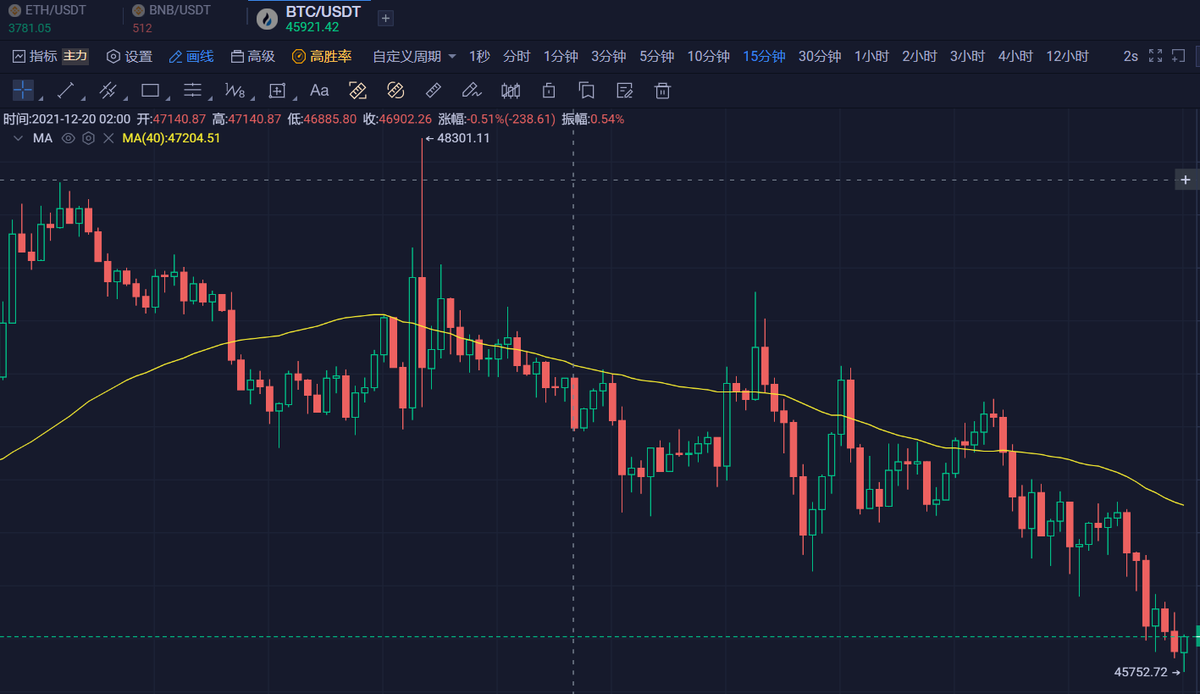Screen dimensions: 1200x694
Task: Collapse the MA indicator legend chevron
Action: point(16,138)
